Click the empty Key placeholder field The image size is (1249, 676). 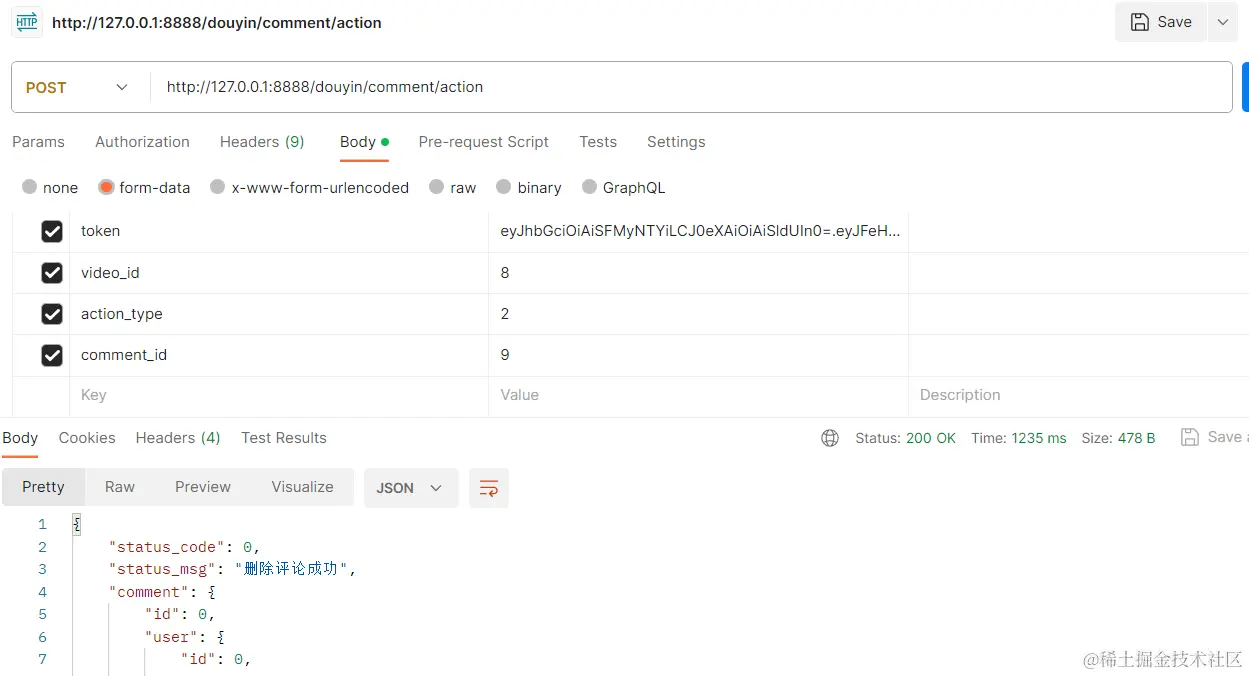[x=279, y=395]
